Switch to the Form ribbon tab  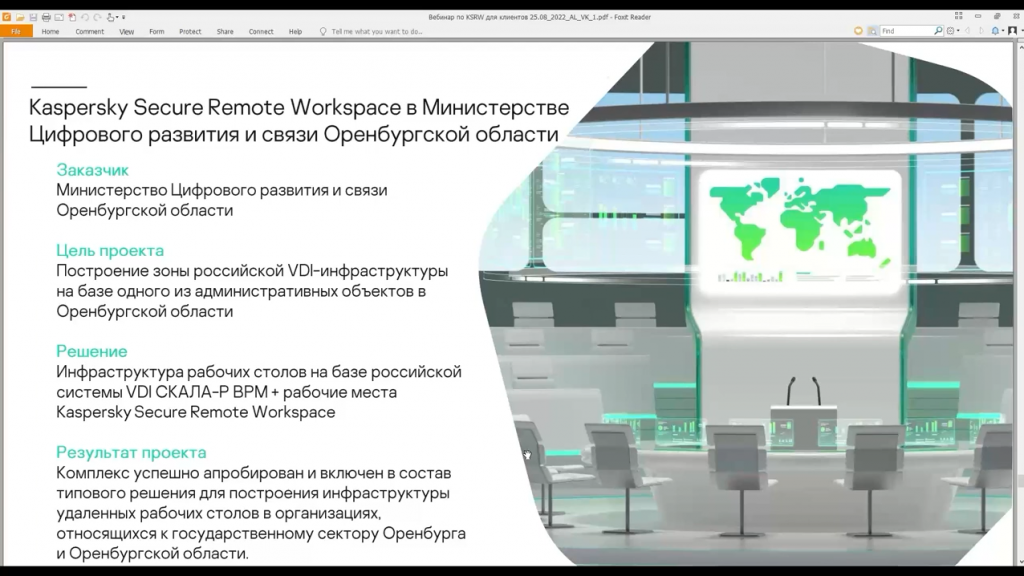point(157,31)
